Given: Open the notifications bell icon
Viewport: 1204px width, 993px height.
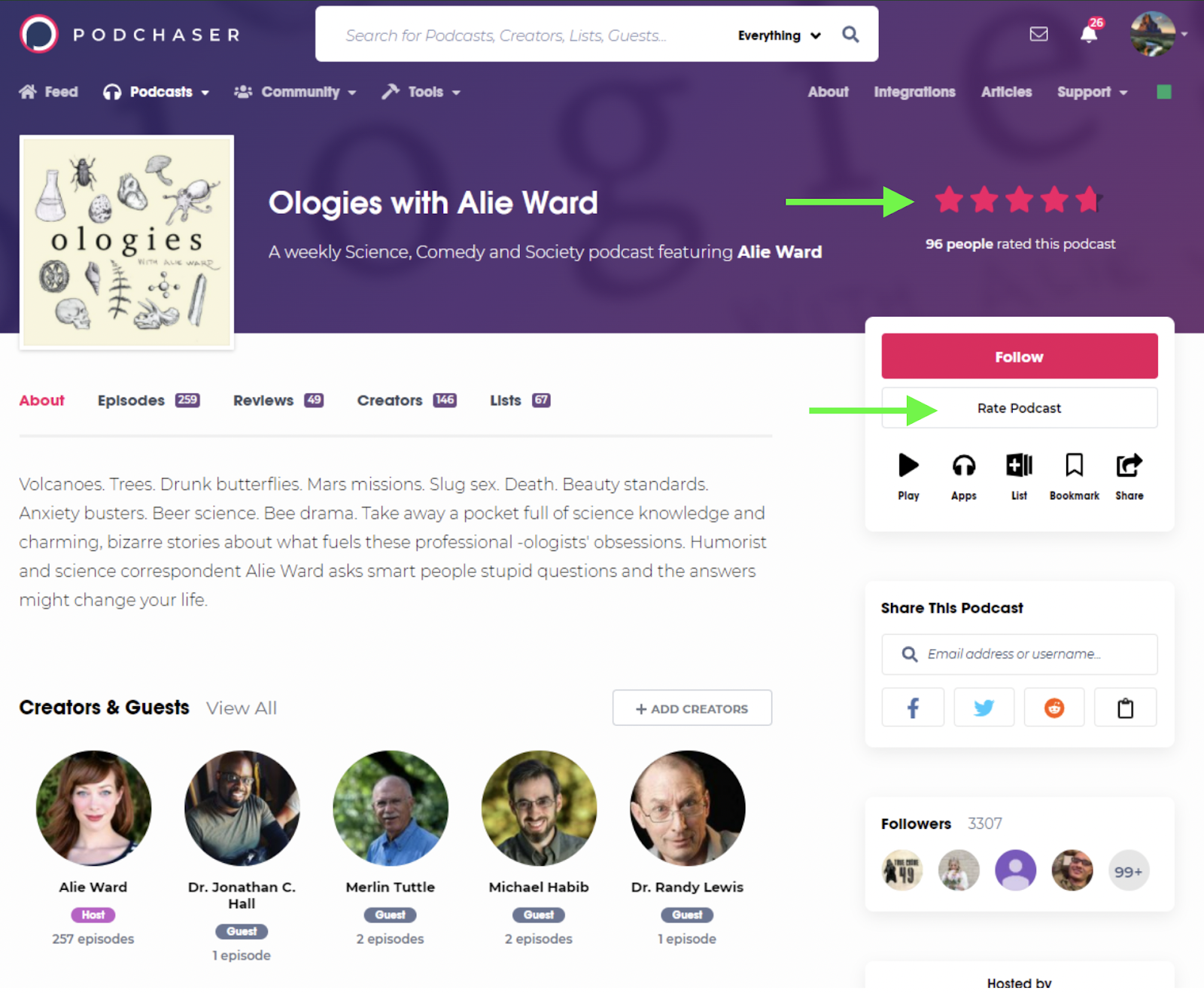Looking at the screenshot, I should tap(1088, 34).
